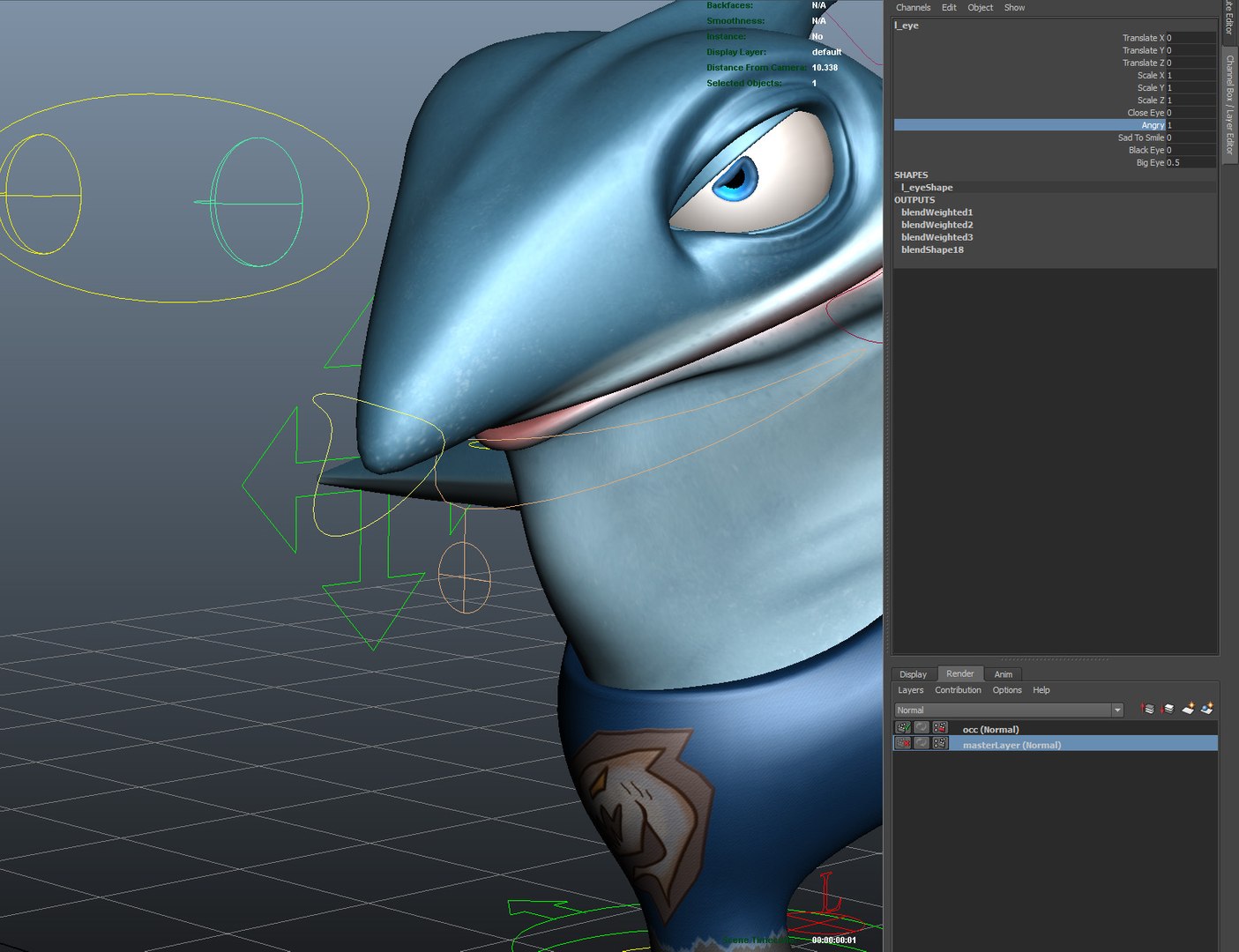Select the Translate Y channel
The image size is (1239, 952).
tap(1143, 50)
